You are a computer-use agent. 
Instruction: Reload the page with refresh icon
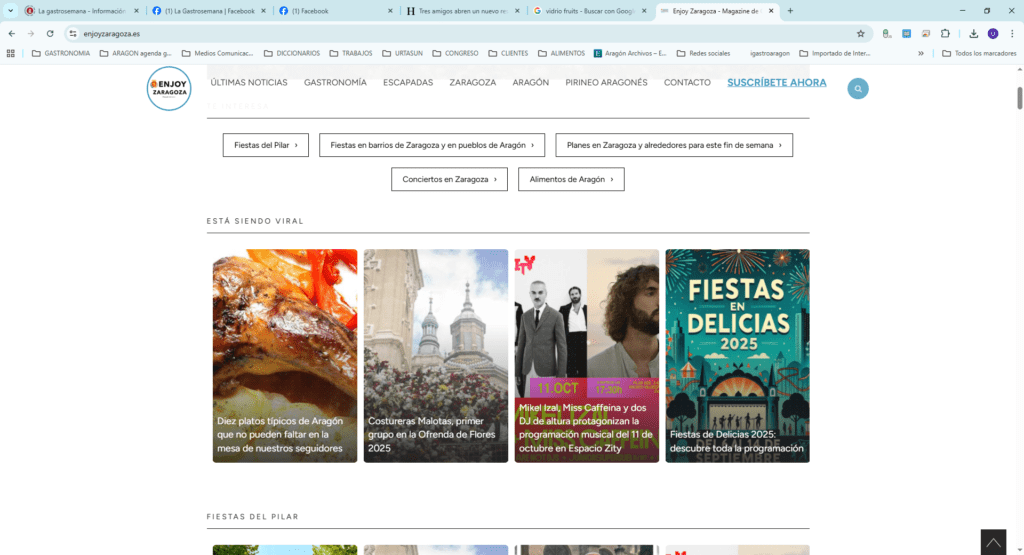[50, 33]
